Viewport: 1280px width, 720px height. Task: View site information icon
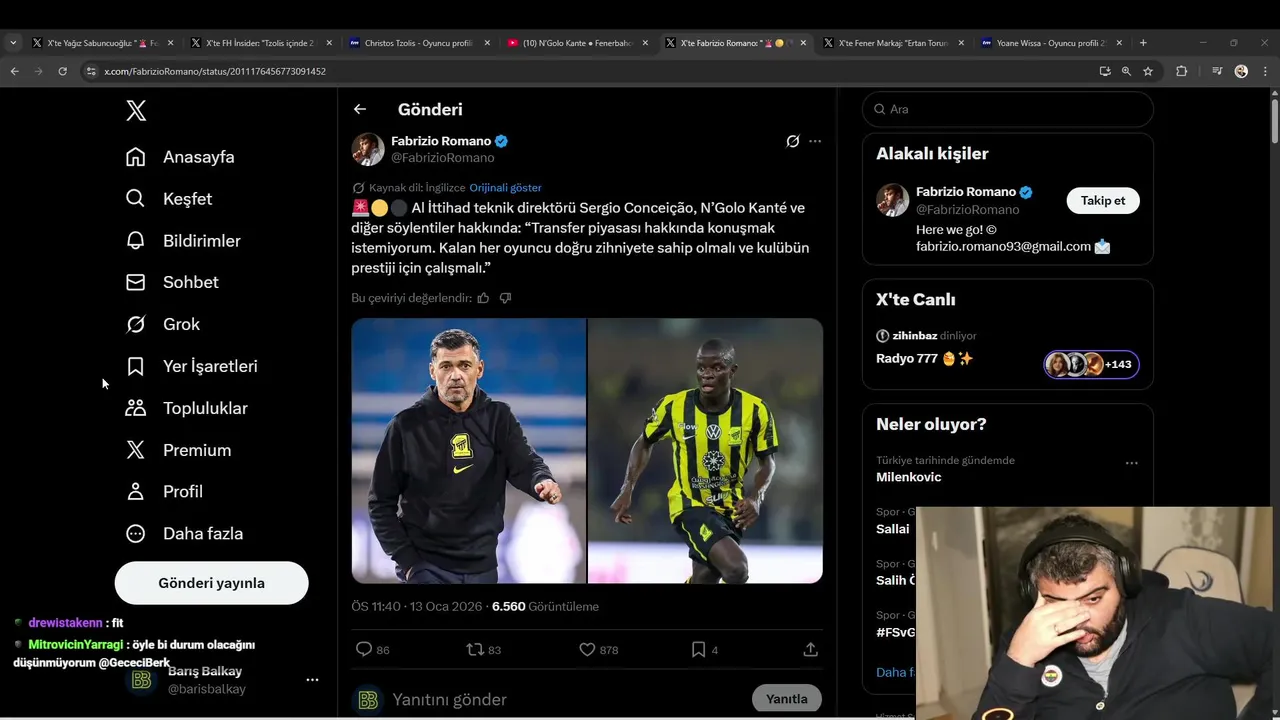[91, 71]
